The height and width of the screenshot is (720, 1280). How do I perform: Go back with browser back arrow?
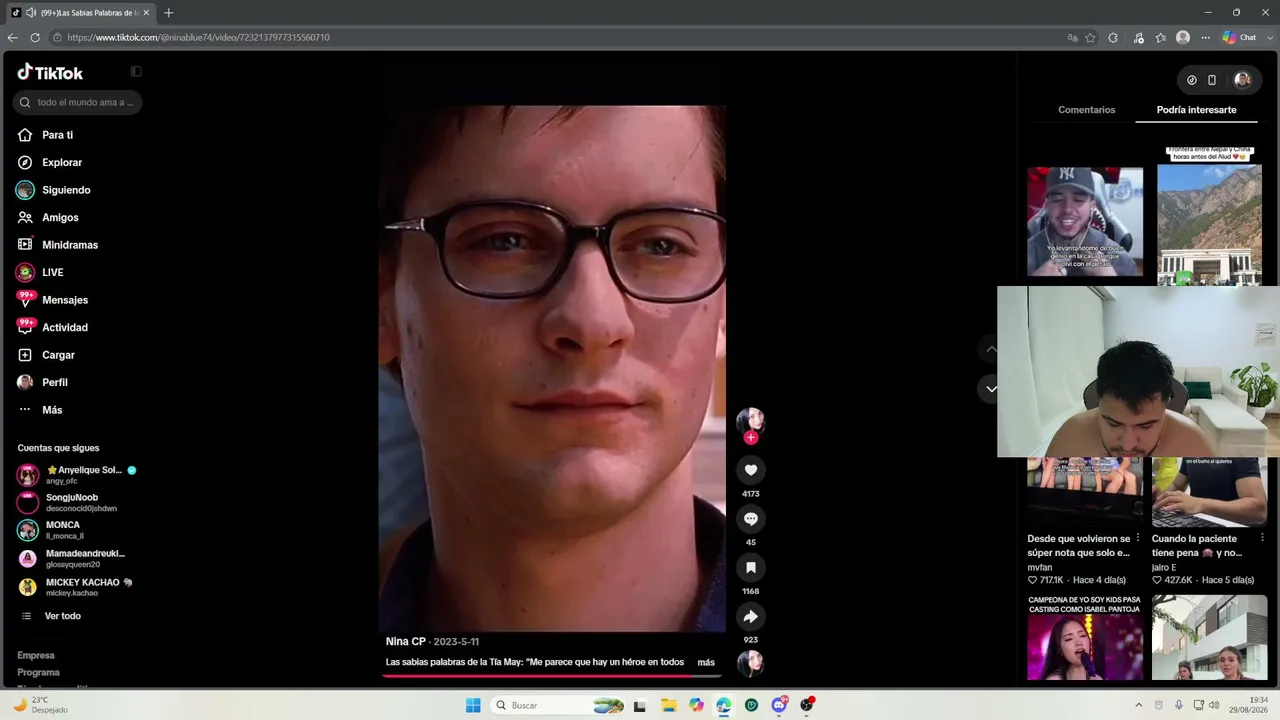tap(12, 37)
